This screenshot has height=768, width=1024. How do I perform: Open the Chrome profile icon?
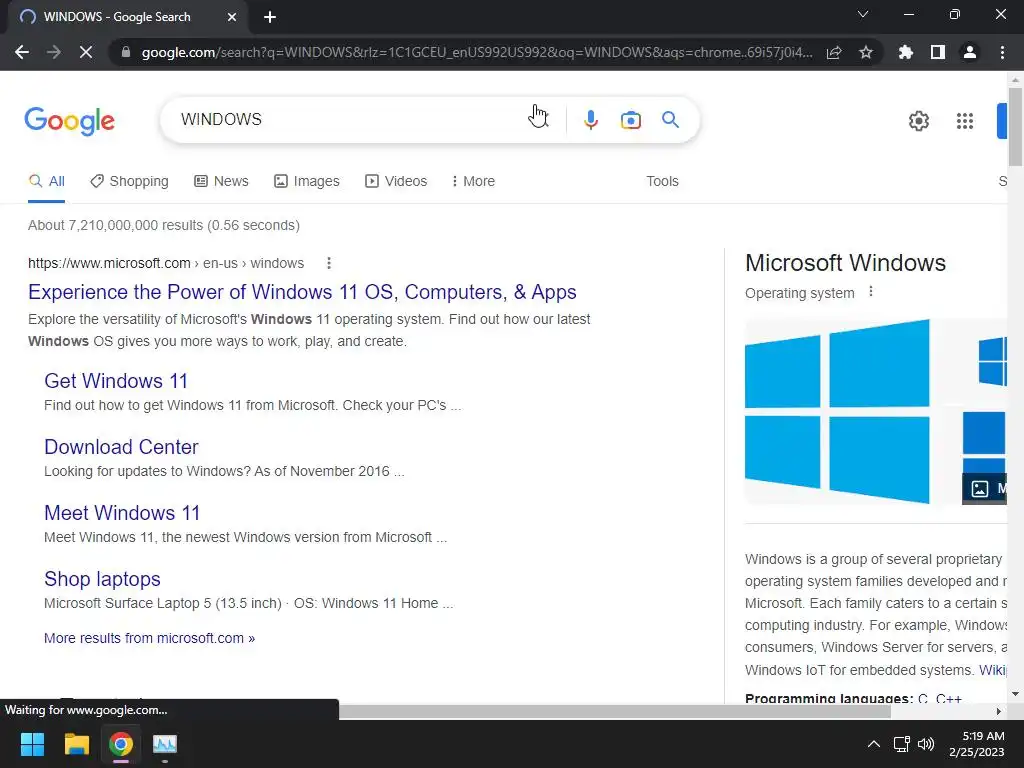(x=970, y=52)
